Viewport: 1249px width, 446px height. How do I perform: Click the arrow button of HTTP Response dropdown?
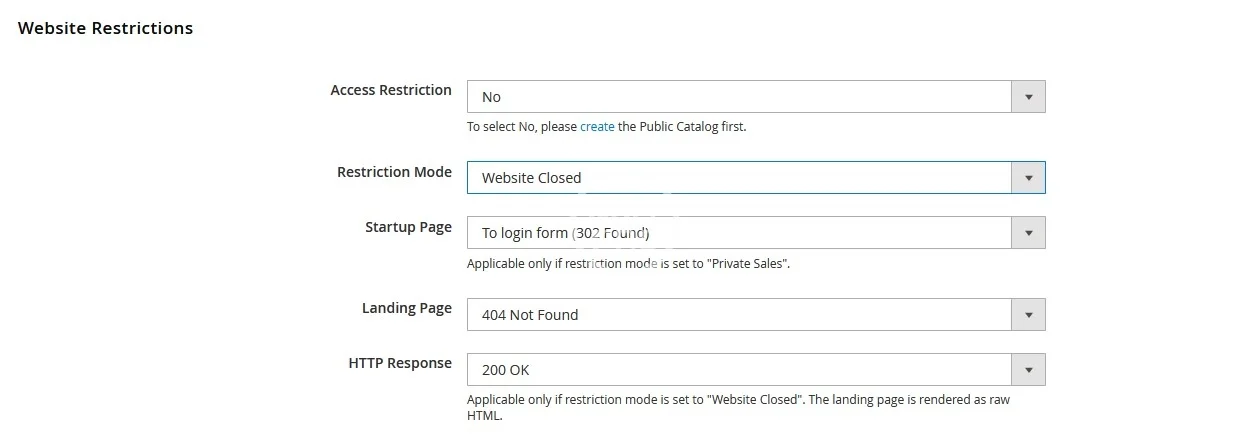(x=1028, y=370)
